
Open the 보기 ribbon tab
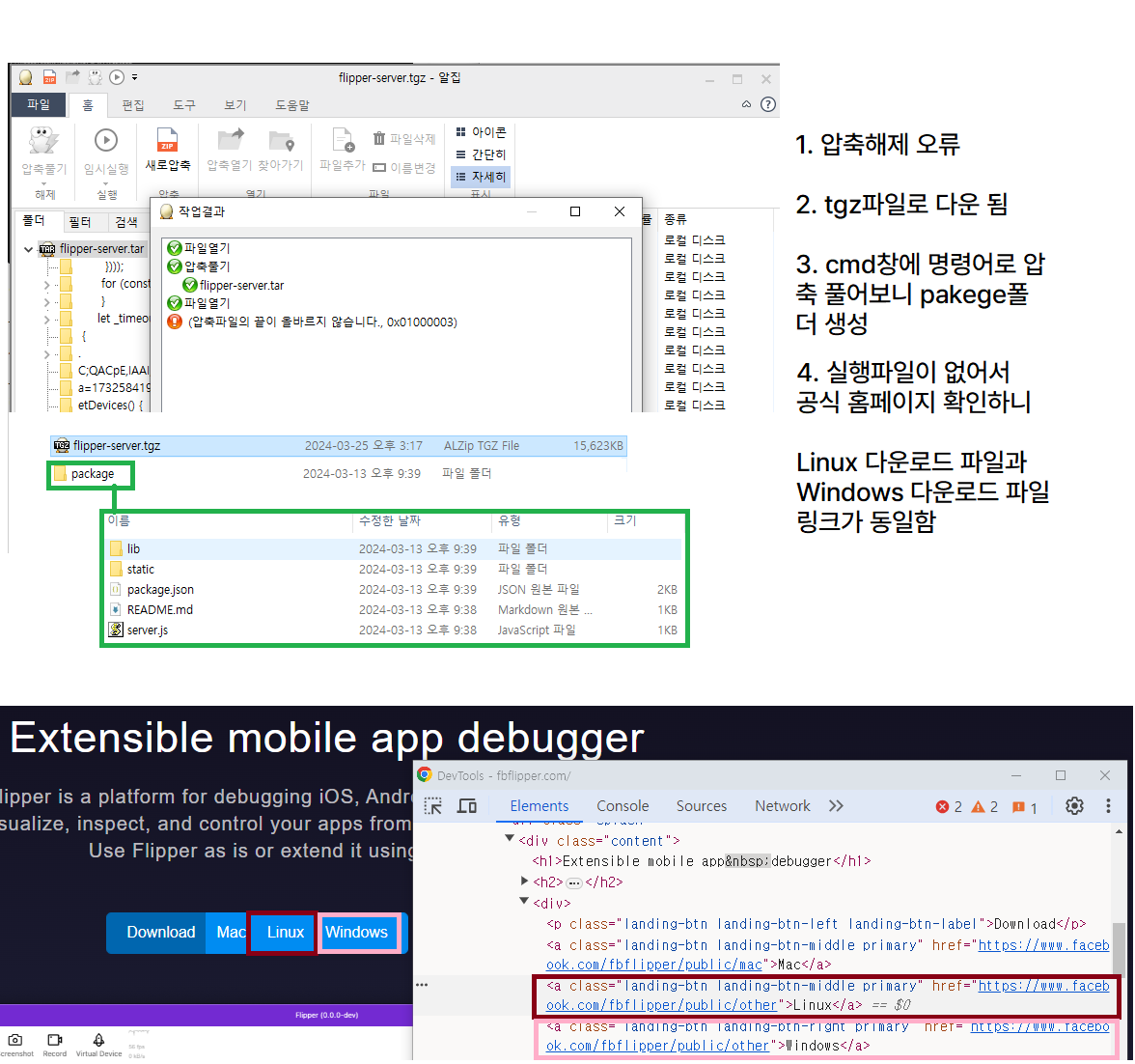tap(235, 105)
